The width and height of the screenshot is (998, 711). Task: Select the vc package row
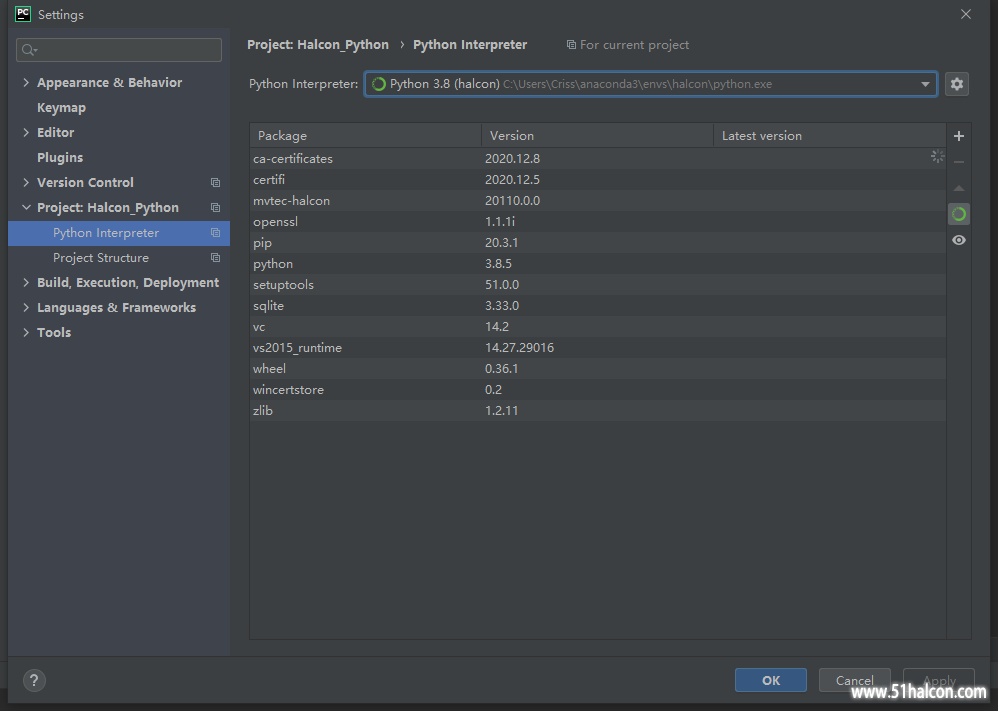click(x=597, y=327)
